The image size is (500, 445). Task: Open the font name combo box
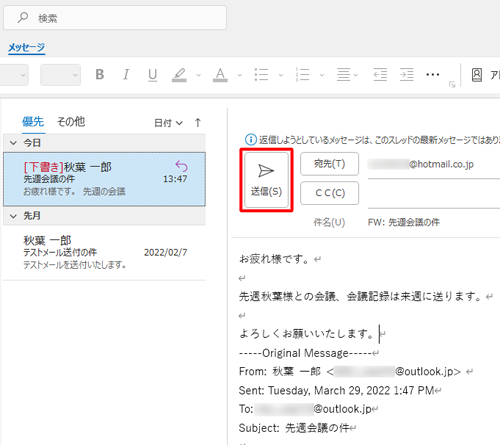coord(14,75)
